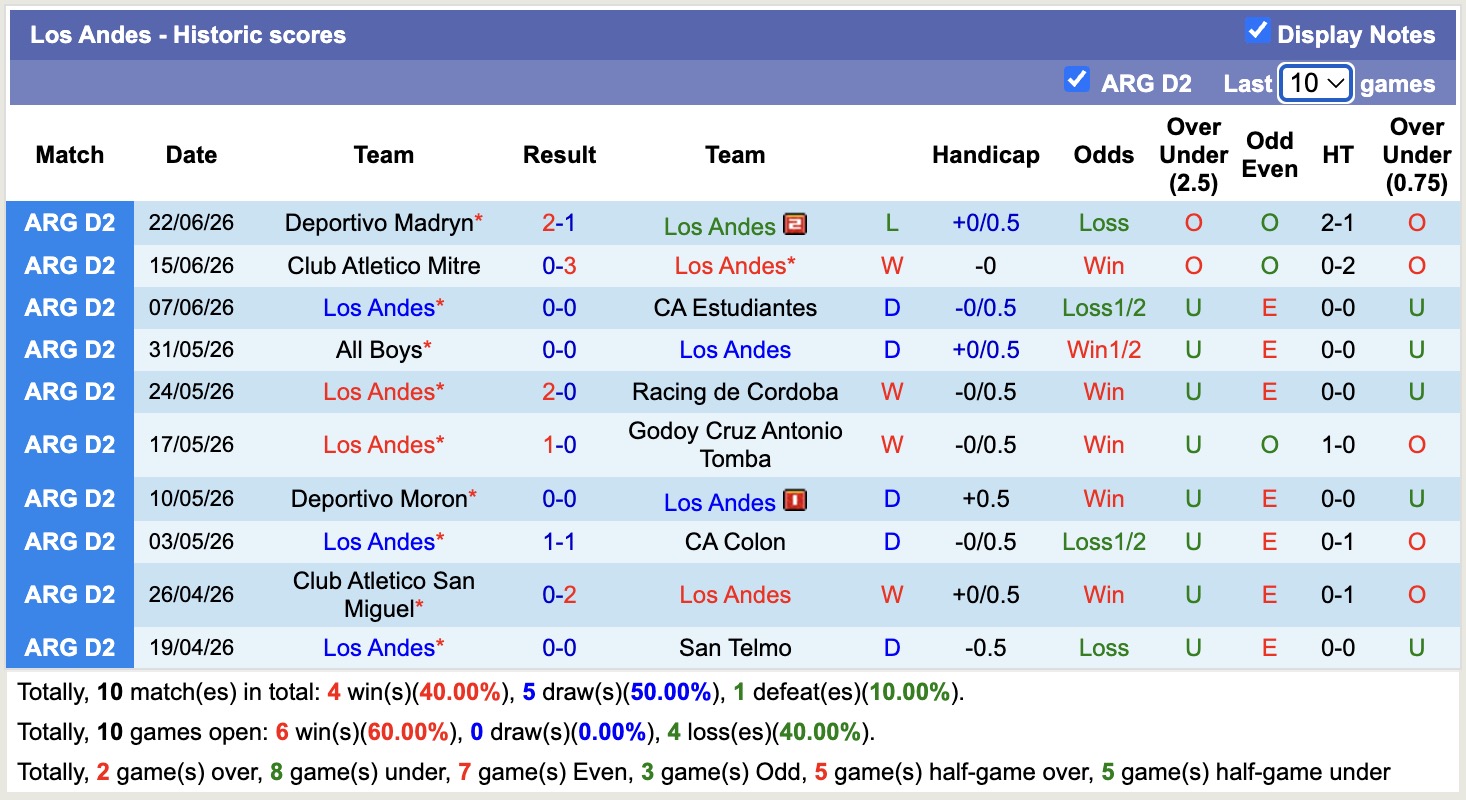Open the Last games count dropdown

pyautogui.click(x=1316, y=83)
